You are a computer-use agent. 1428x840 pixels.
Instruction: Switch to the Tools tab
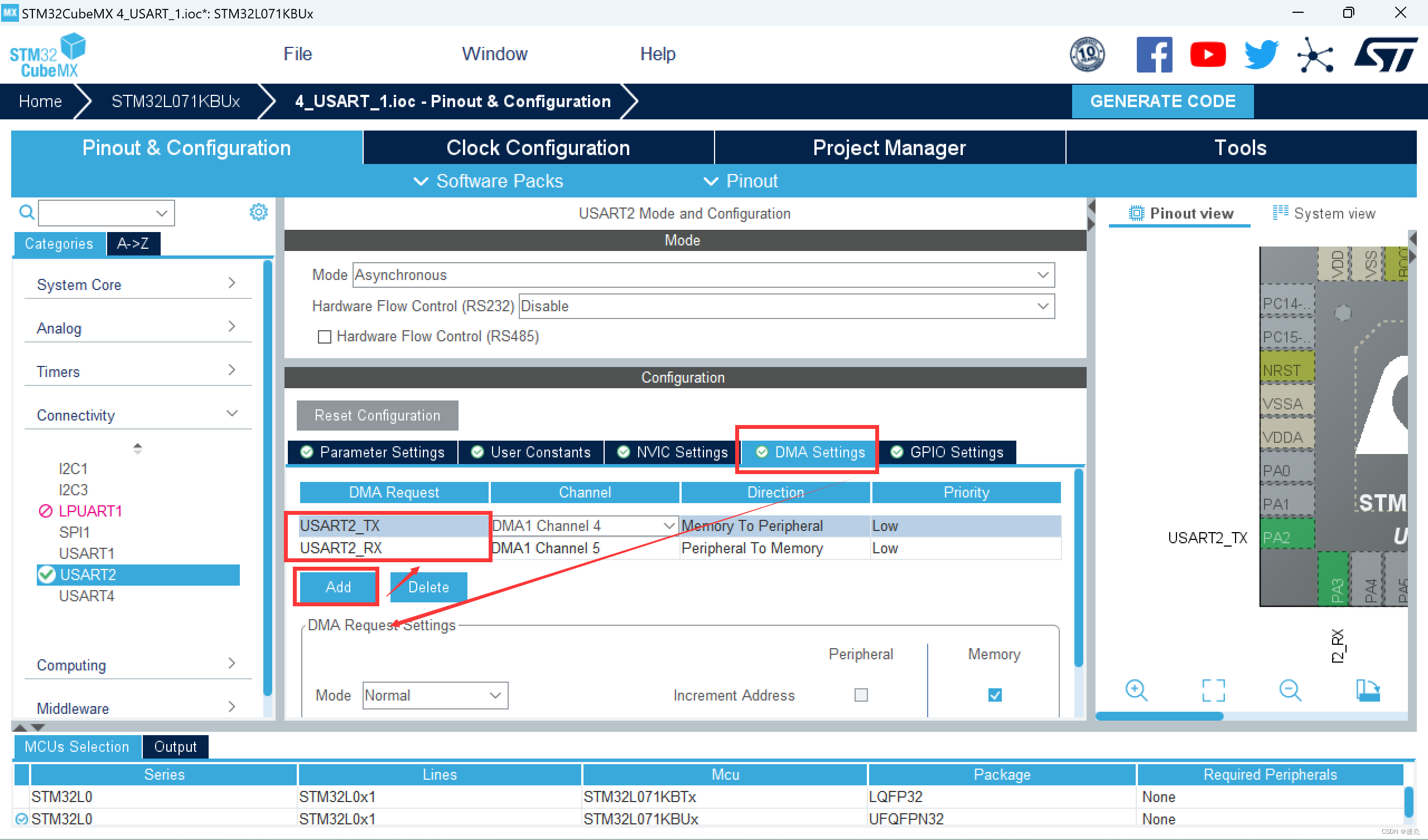(1241, 147)
